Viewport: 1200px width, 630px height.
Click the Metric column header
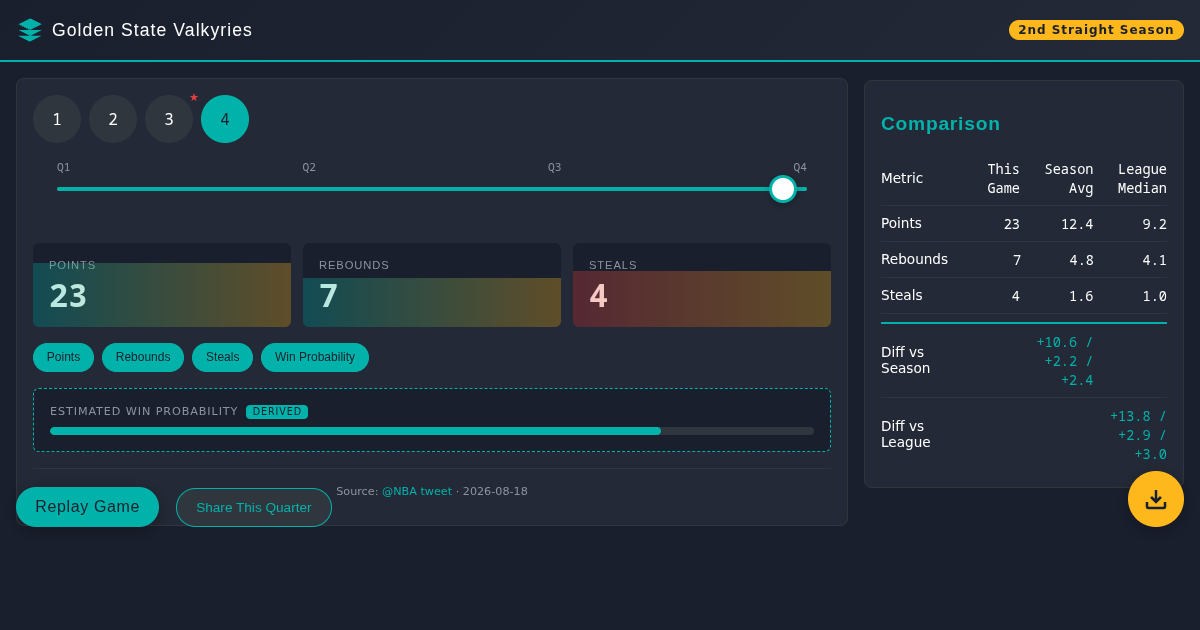point(902,178)
